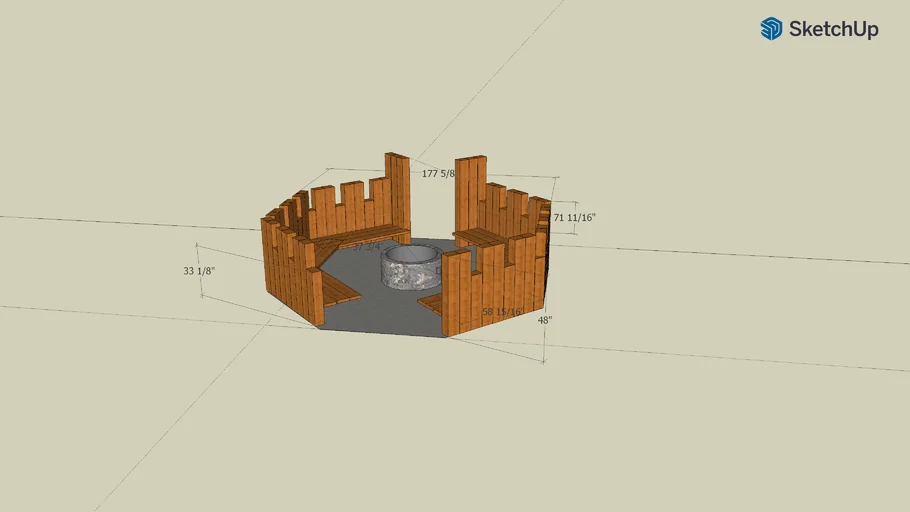Click the SketchUp cube logo icon
910x512 pixels.
771,29
